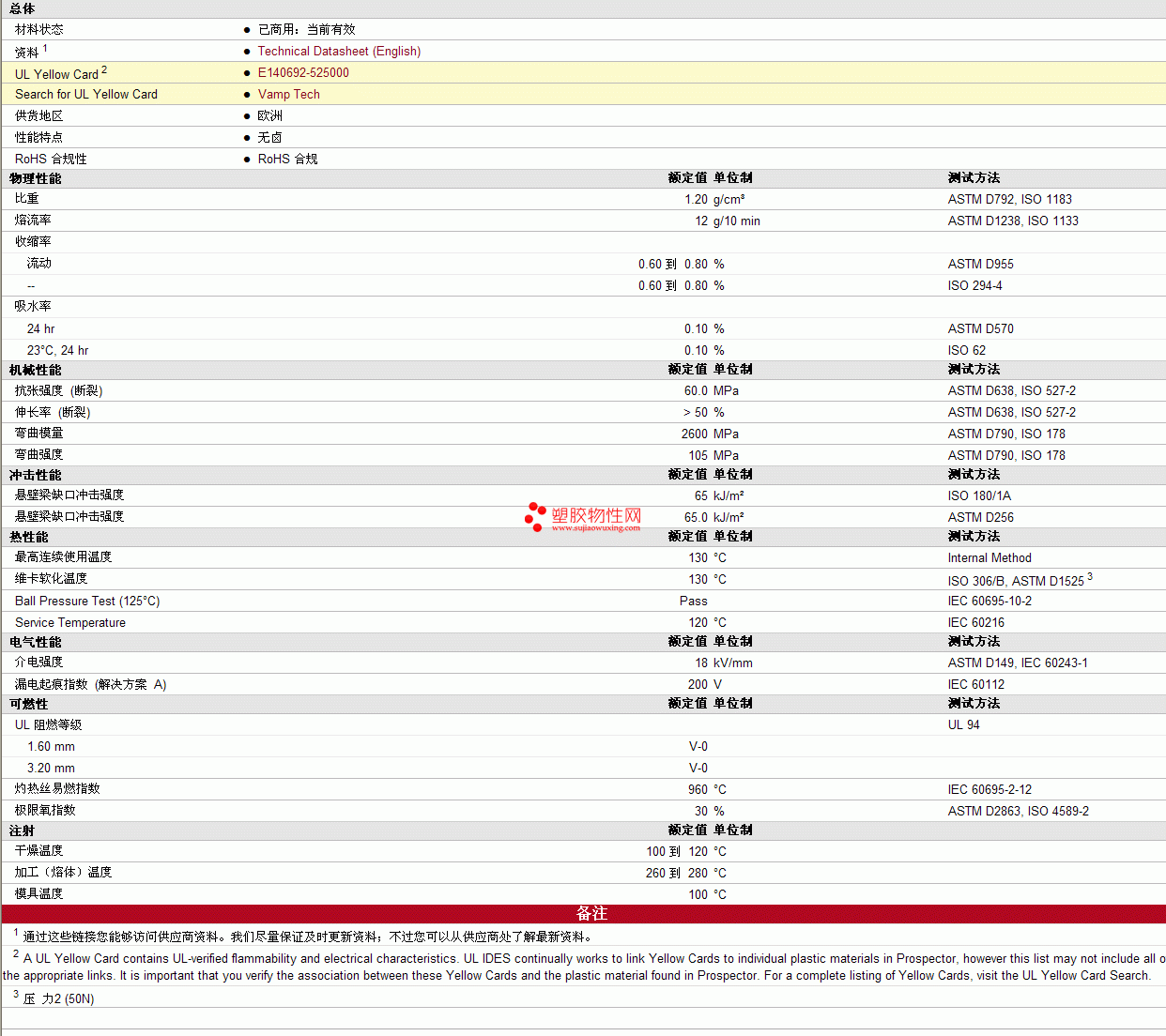Select the test method 'ASTM D1238, ISO 1133'
Image resolution: width=1166 pixels, height=1036 pixels.
[1013, 221]
